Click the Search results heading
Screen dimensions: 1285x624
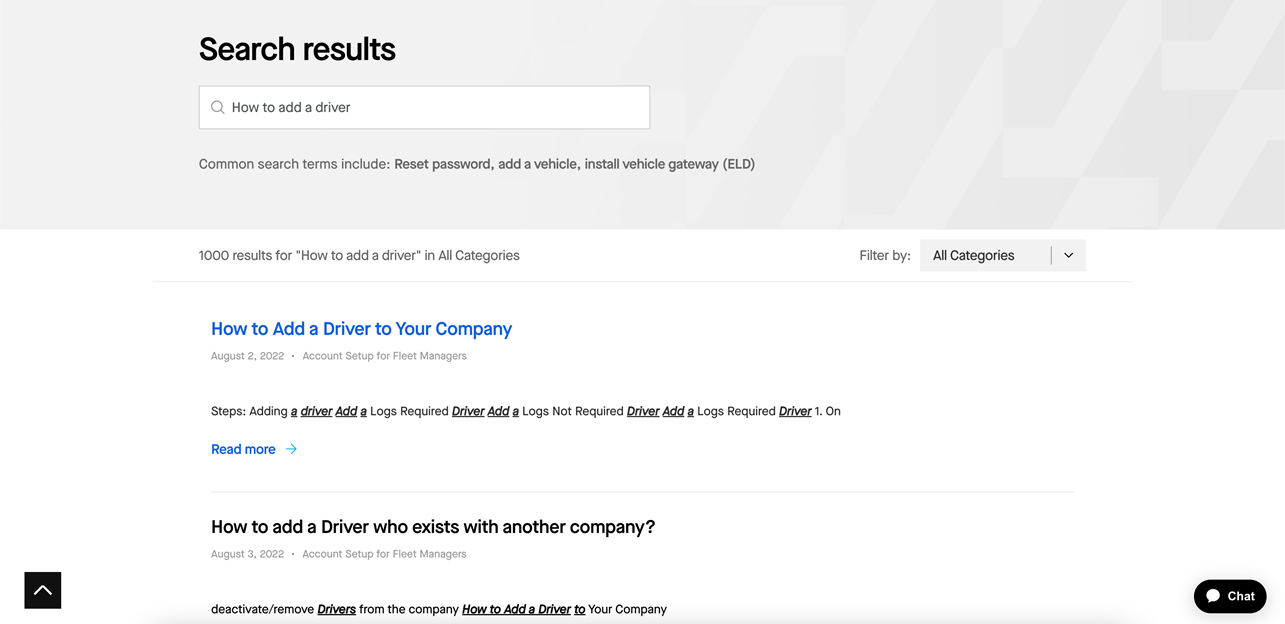point(297,49)
